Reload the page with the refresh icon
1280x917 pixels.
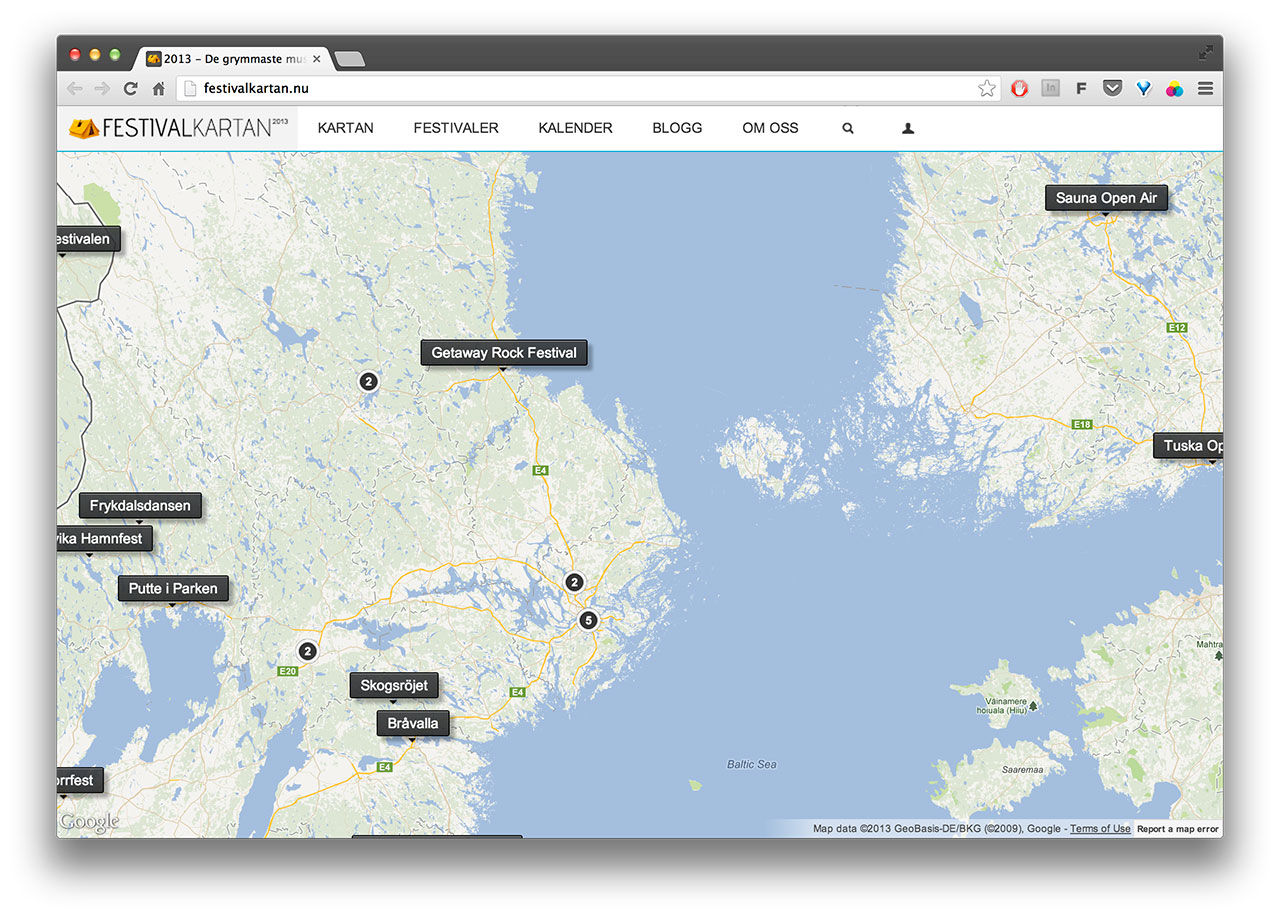(130, 88)
